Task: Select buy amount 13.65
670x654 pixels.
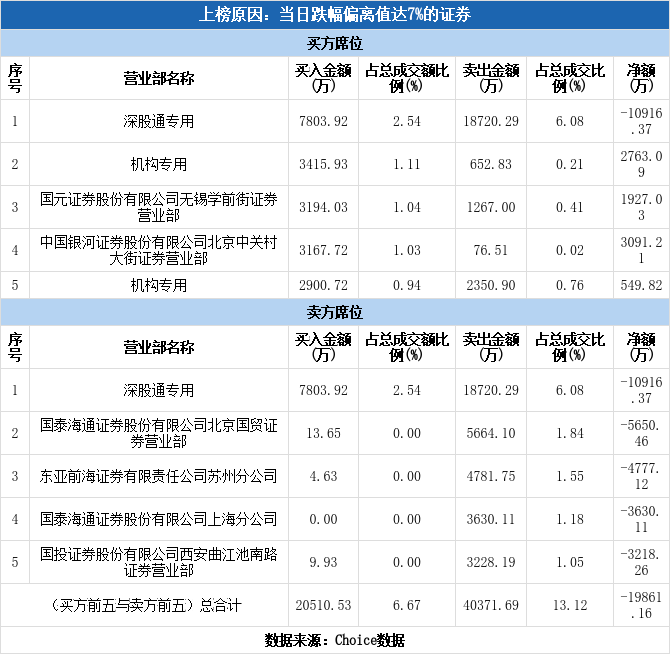Action: click(323, 434)
